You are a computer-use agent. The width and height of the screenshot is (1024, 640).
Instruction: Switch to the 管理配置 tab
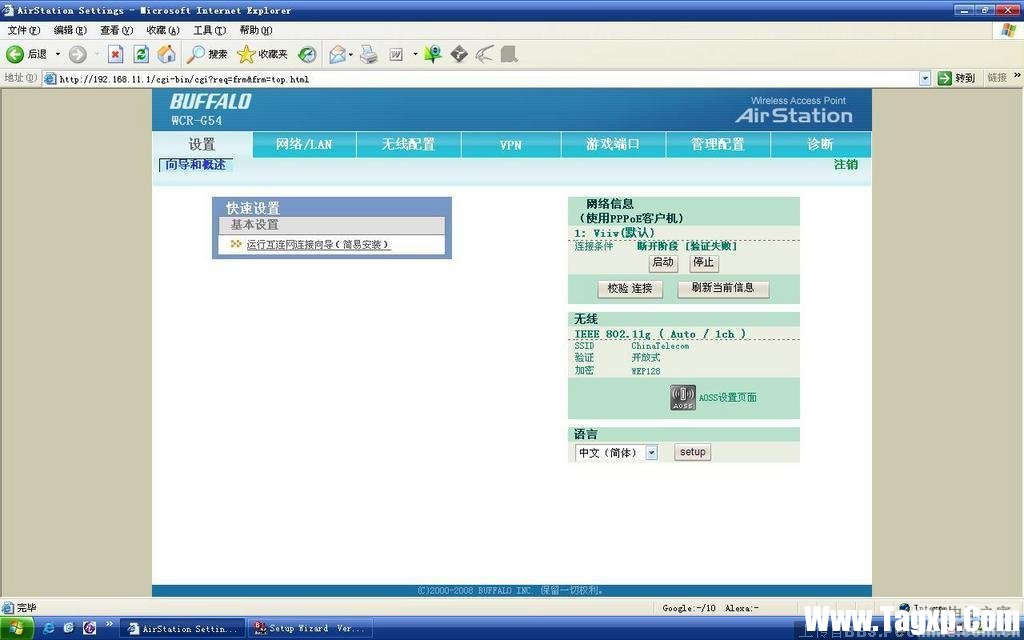pos(718,144)
